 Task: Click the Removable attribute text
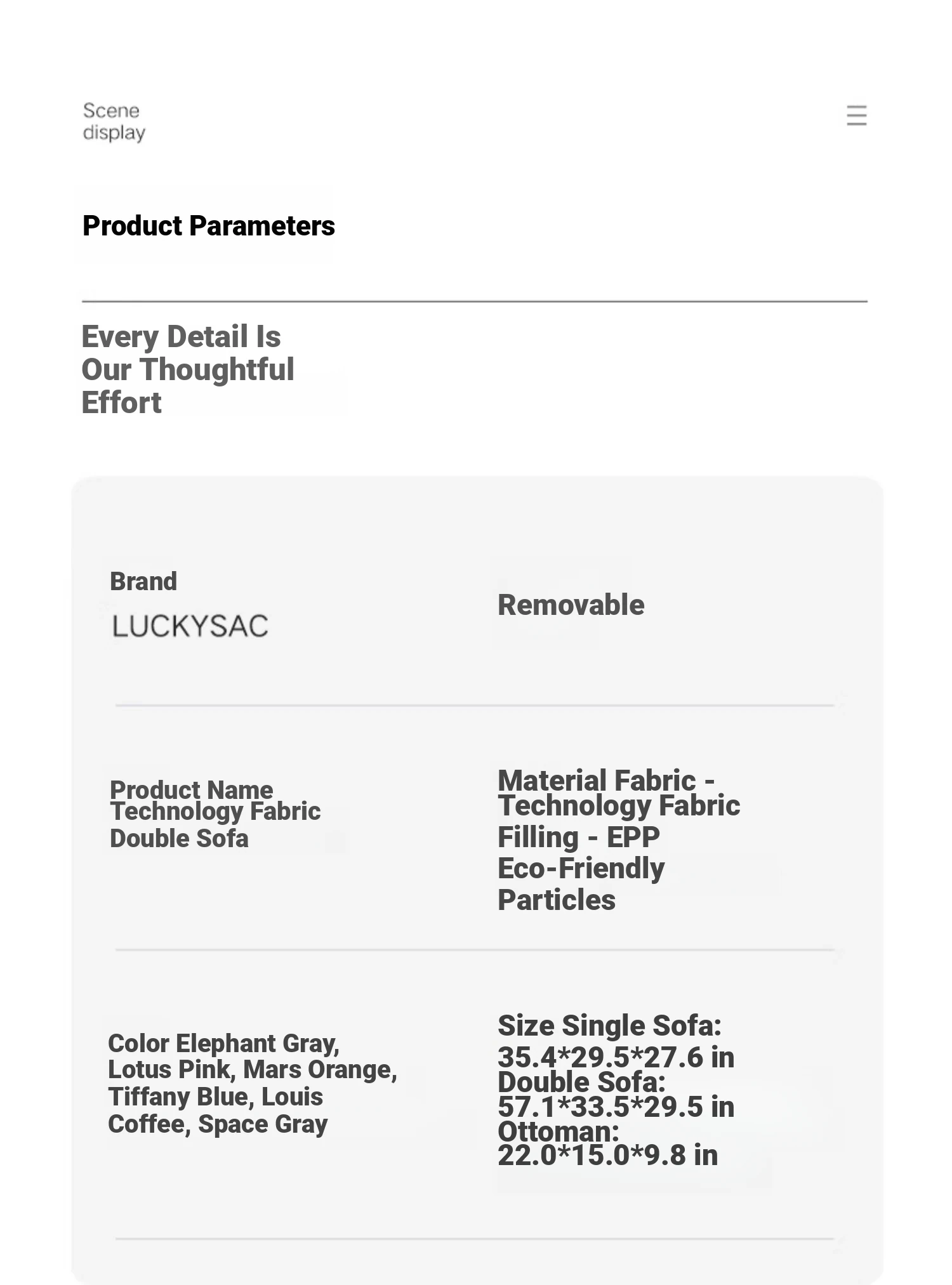571,605
